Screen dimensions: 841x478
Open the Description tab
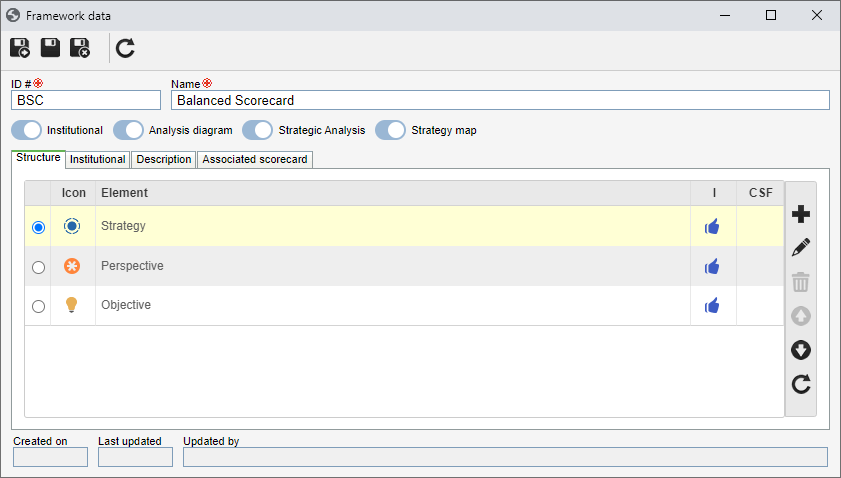pyautogui.click(x=164, y=159)
